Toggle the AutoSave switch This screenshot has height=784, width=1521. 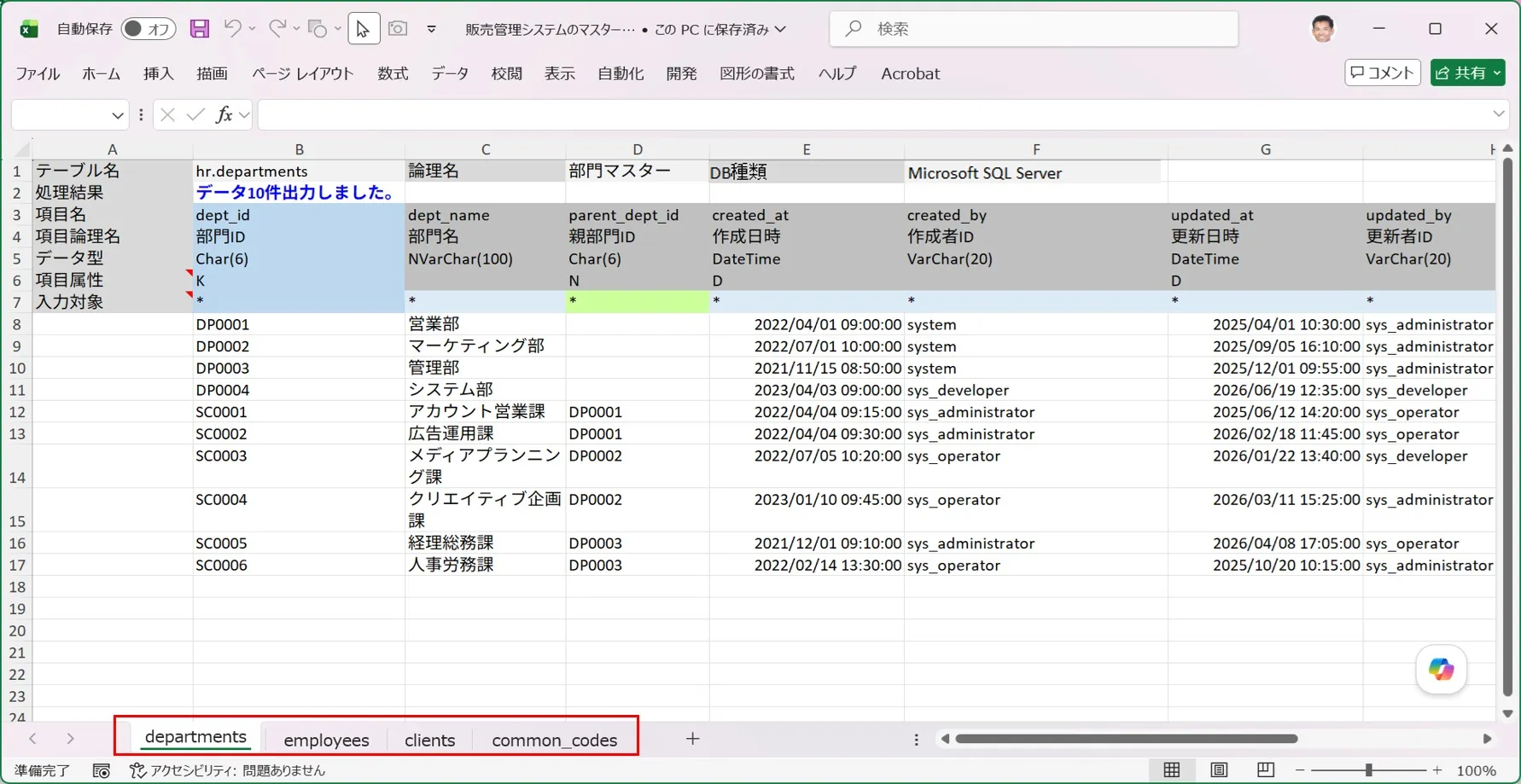(148, 29)
